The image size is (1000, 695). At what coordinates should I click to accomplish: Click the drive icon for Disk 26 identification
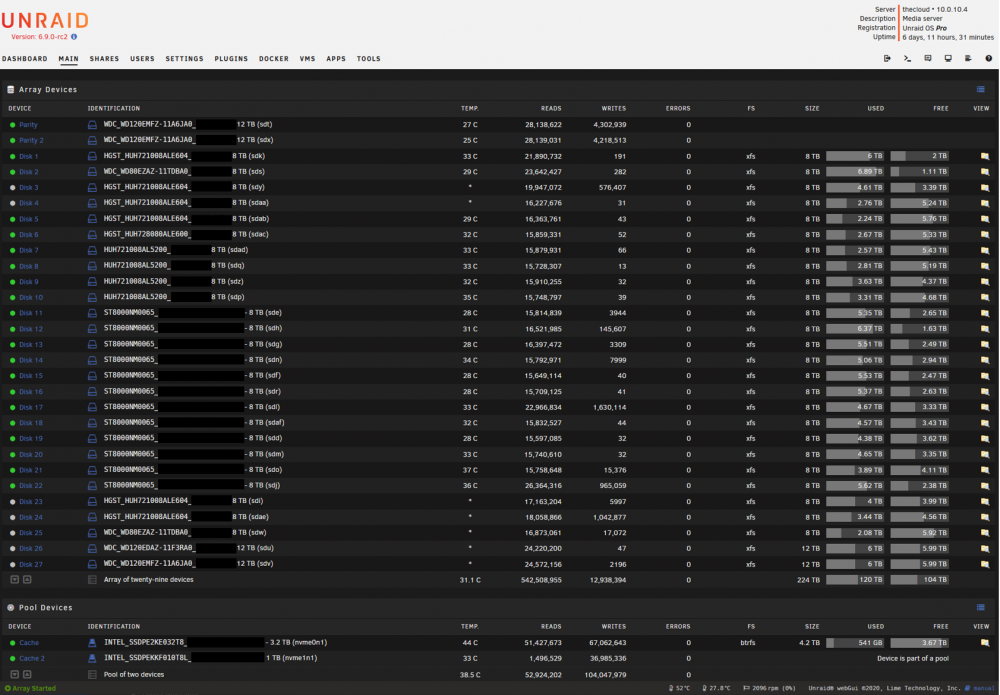92,548
